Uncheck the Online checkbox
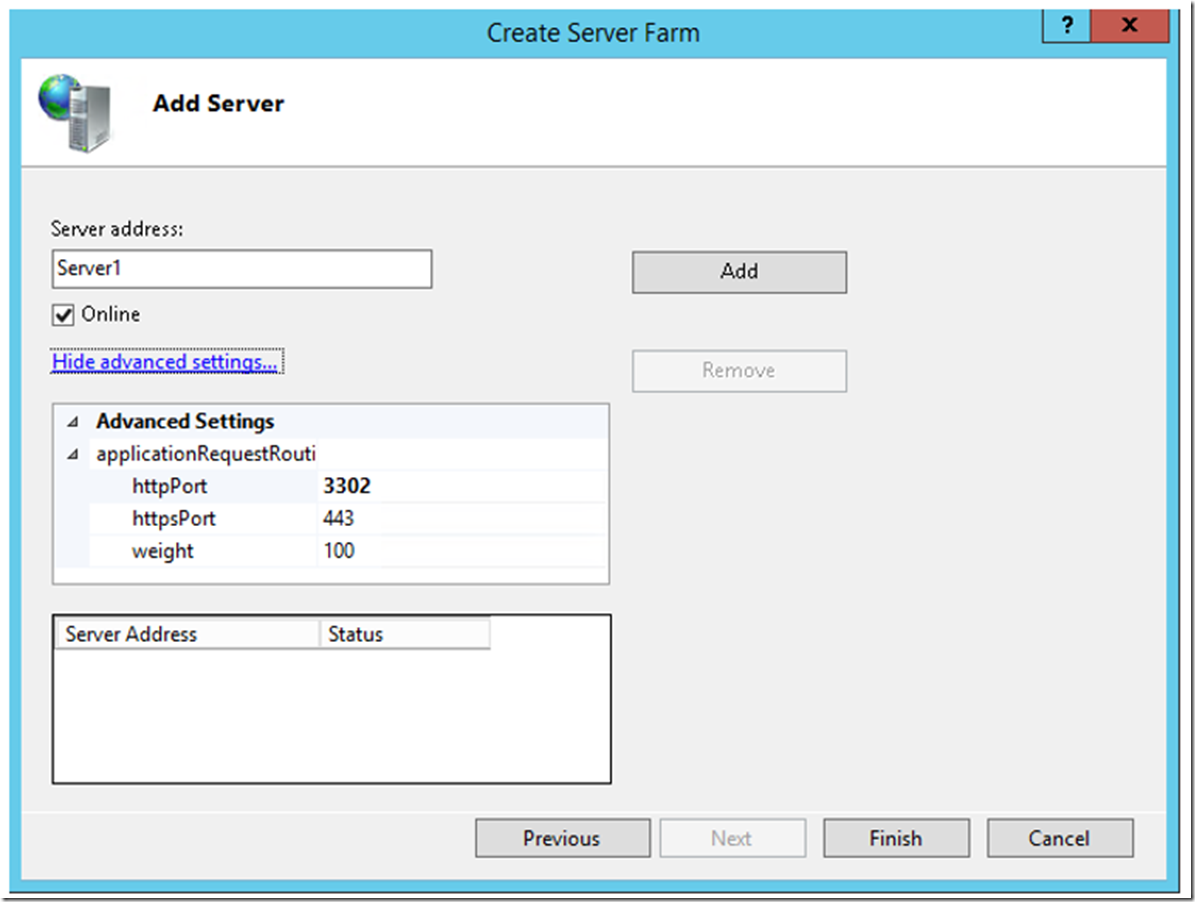Screen dimensions: 1195x902 pos(63,315)
